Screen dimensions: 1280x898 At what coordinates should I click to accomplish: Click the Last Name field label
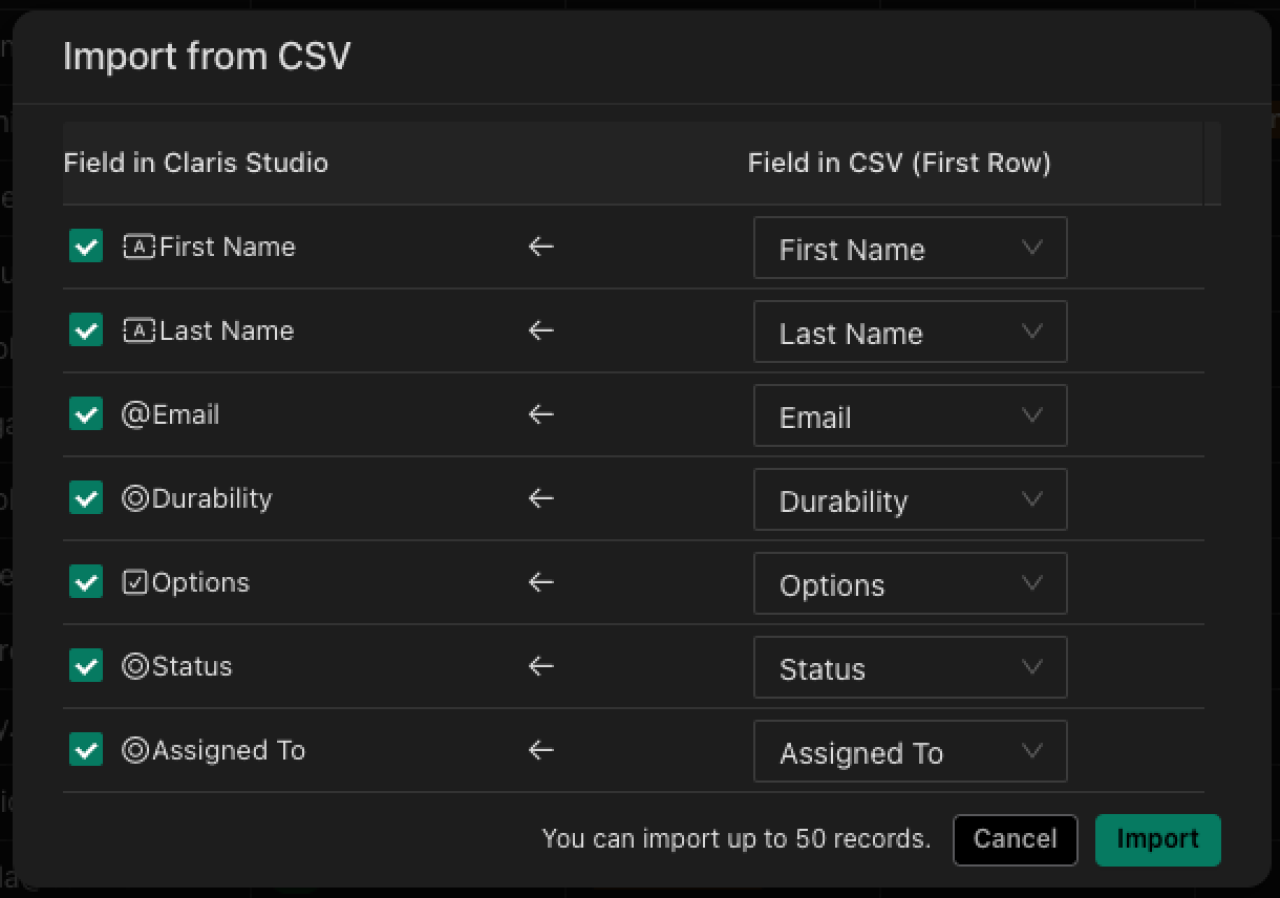click(x=227, y=331)
